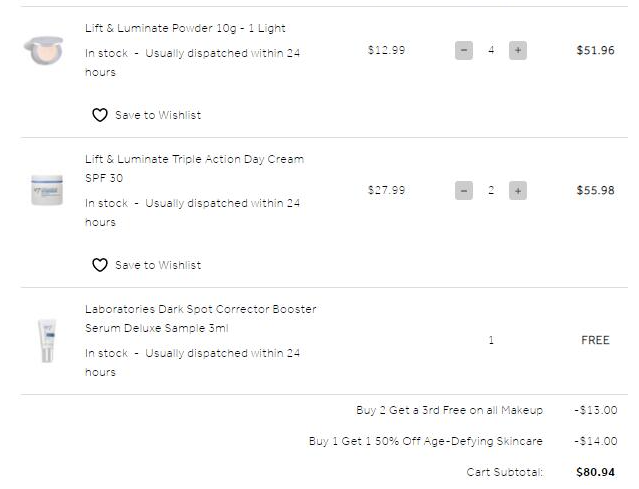The image size is (639, 489).
Task: Select the day cream quantity value 2
Action: [491, 190]
